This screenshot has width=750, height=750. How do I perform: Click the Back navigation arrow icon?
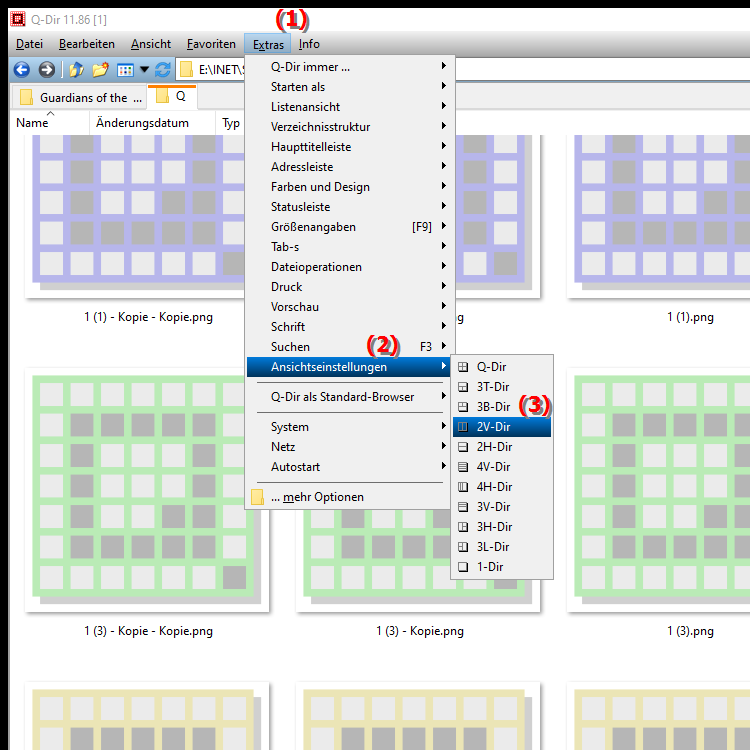pyautogui.click(x=22, y=70)
